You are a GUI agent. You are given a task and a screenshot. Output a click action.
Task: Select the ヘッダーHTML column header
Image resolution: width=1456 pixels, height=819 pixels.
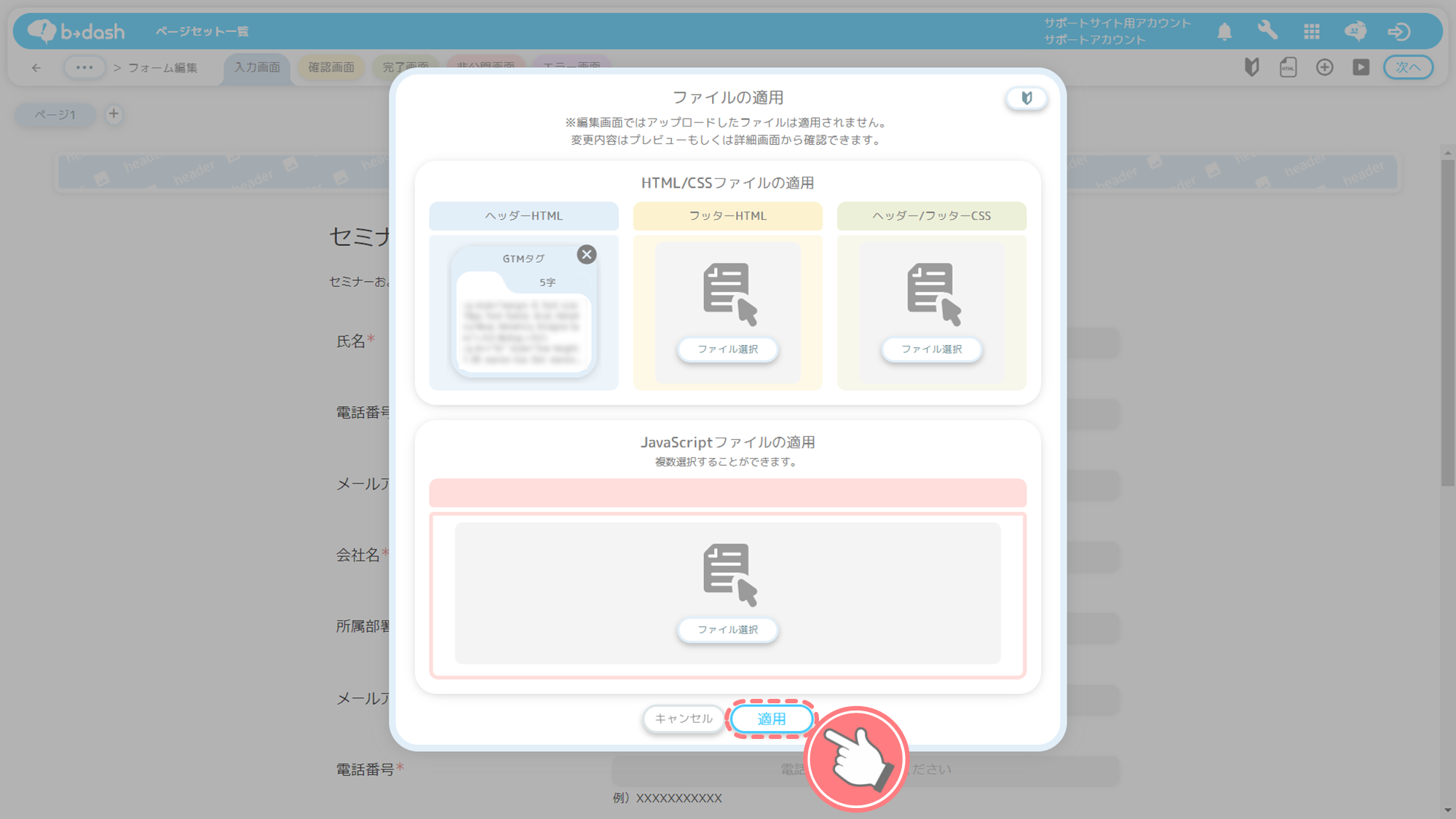[523, 216]
